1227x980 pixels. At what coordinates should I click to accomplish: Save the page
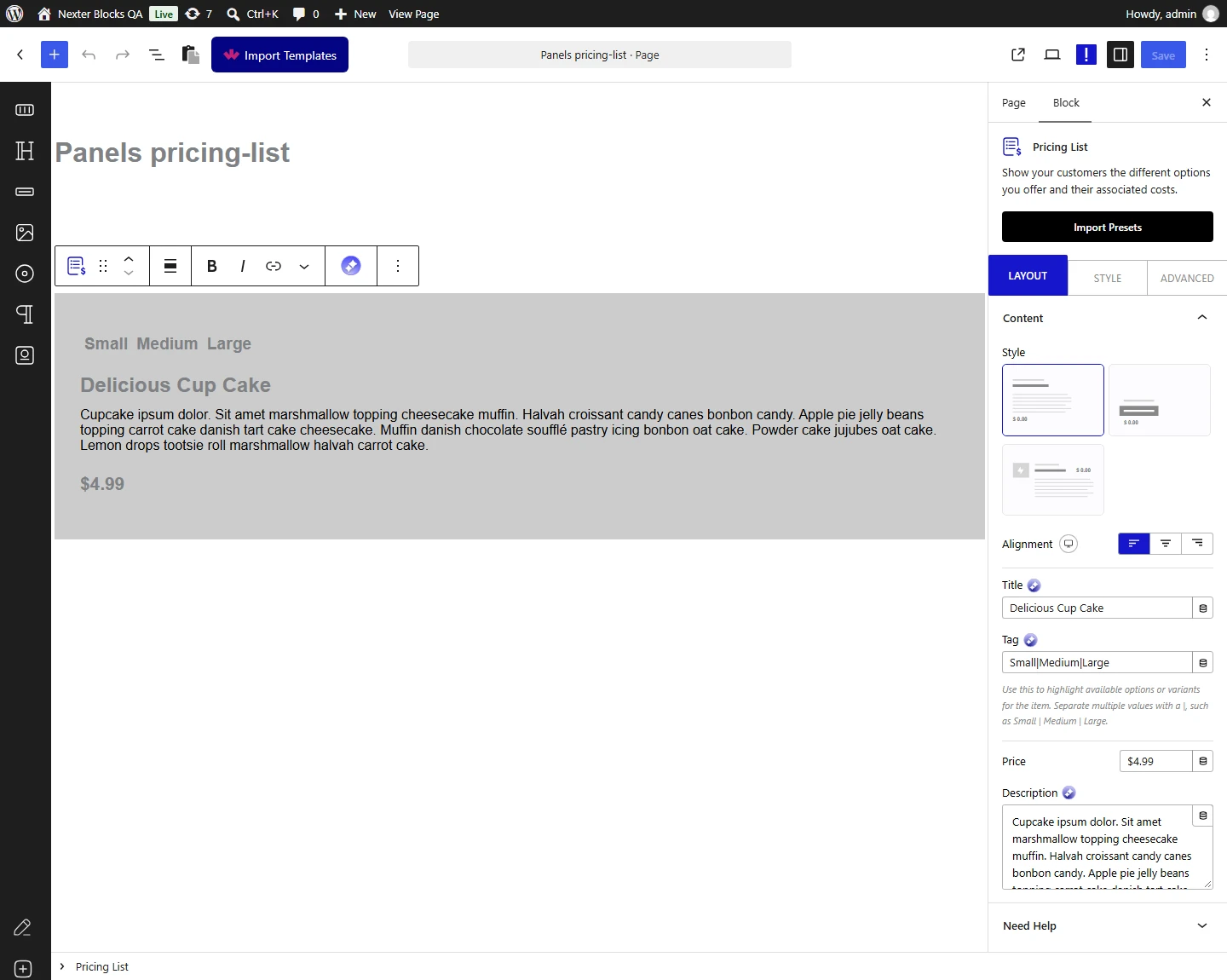click(x=1163, y=55)
